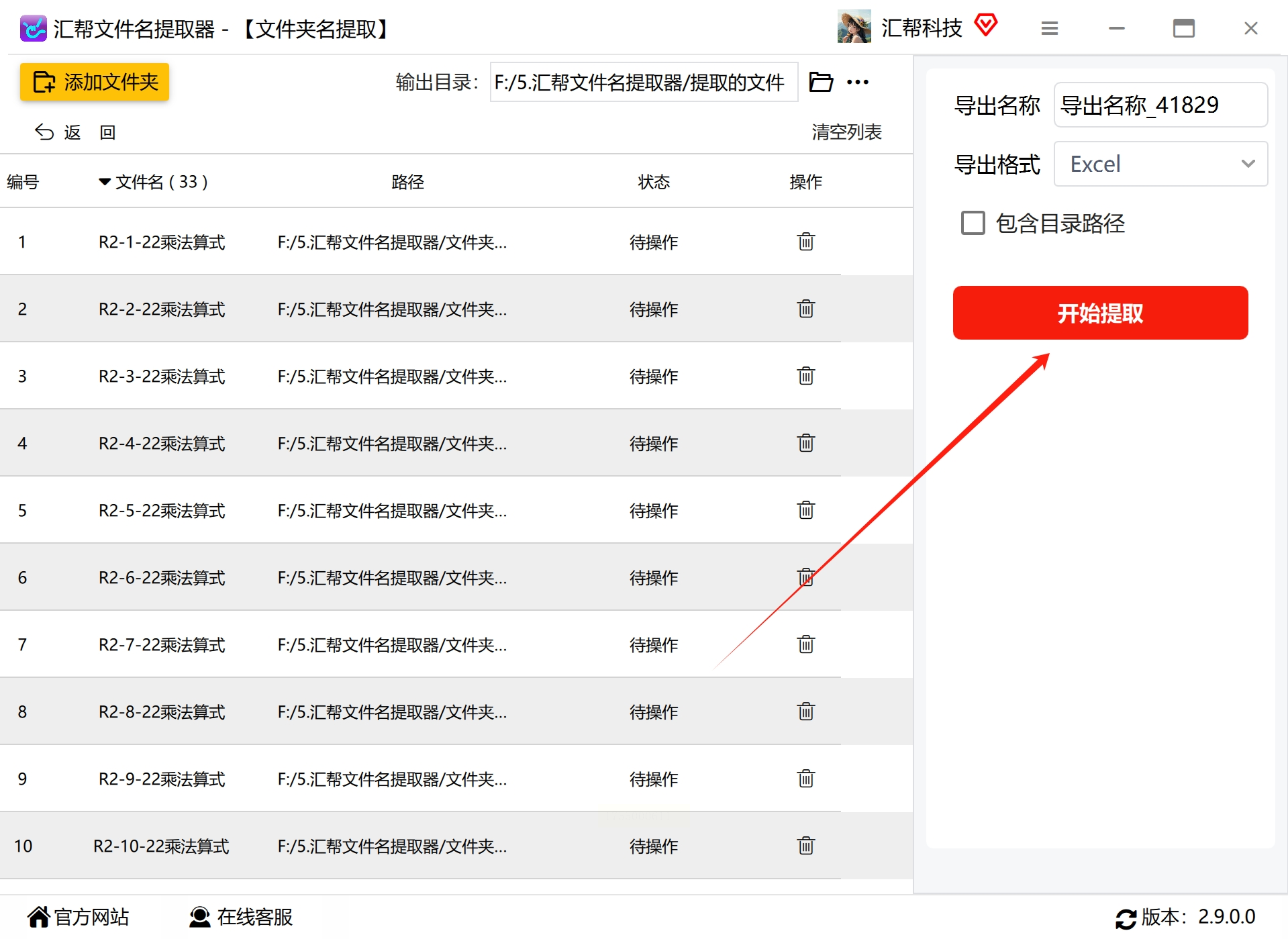This screenshot has width=1288, height=939.
Task: Open the hamburger menu in title bar
Action: coord(1050,28)
